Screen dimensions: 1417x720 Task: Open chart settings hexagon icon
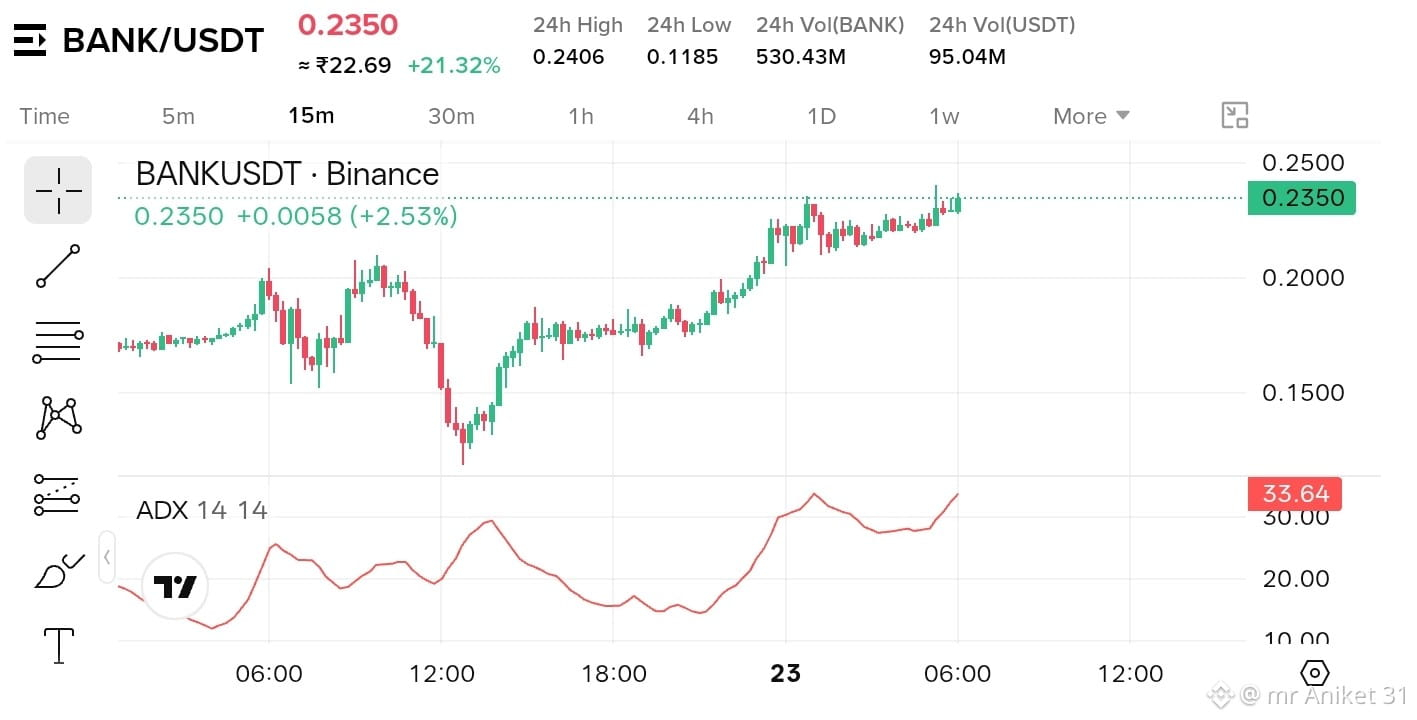(x=1316, y=673)
